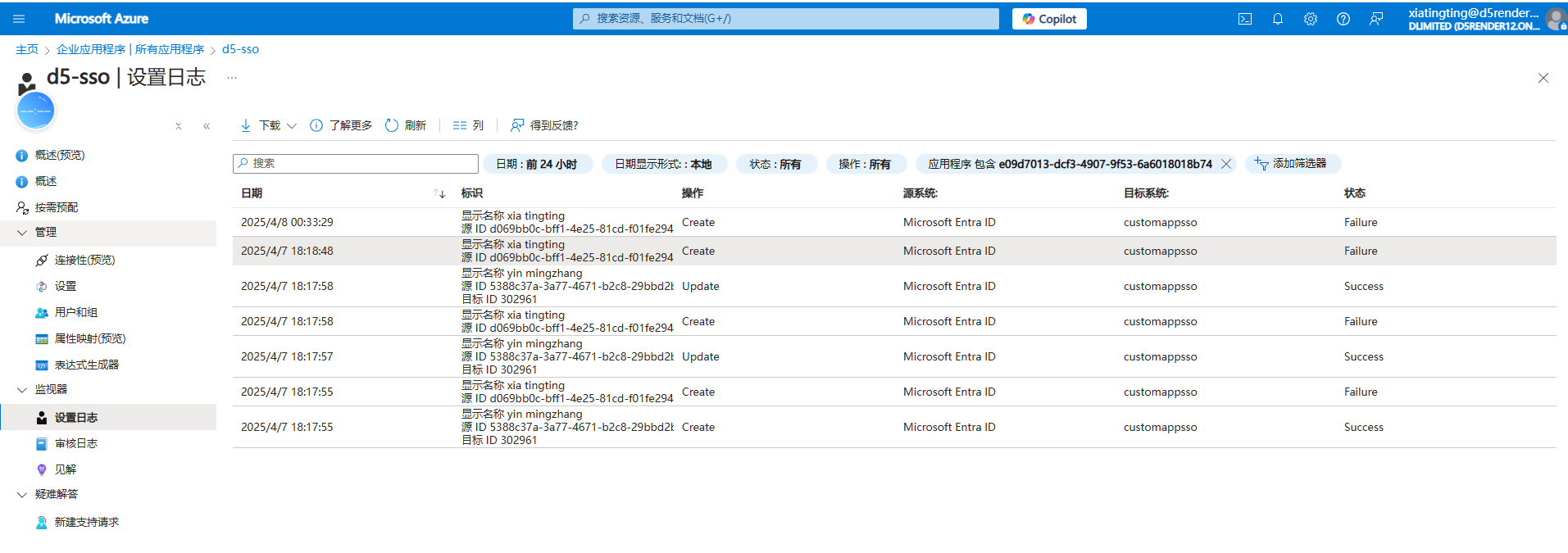Select 设置日志 in sidebar
The height and width of the screenshot is (553, 1568).
point(108,417)
